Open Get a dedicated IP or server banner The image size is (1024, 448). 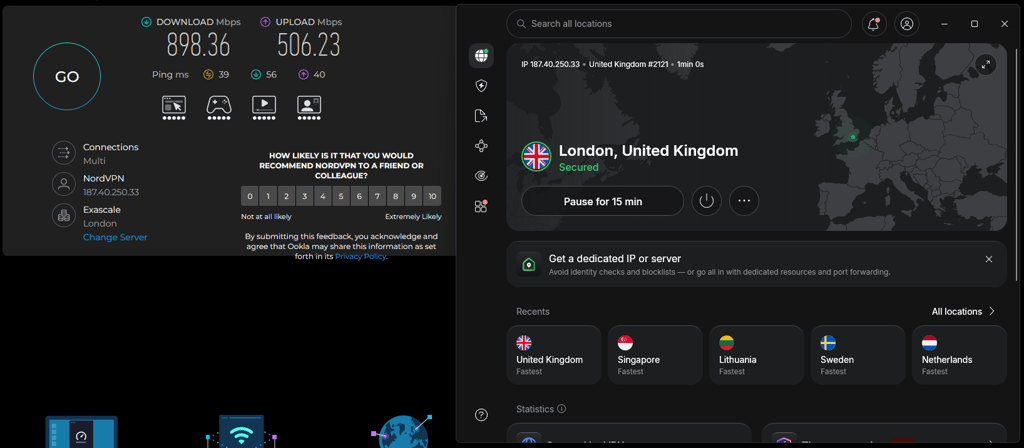pos(756,264)
